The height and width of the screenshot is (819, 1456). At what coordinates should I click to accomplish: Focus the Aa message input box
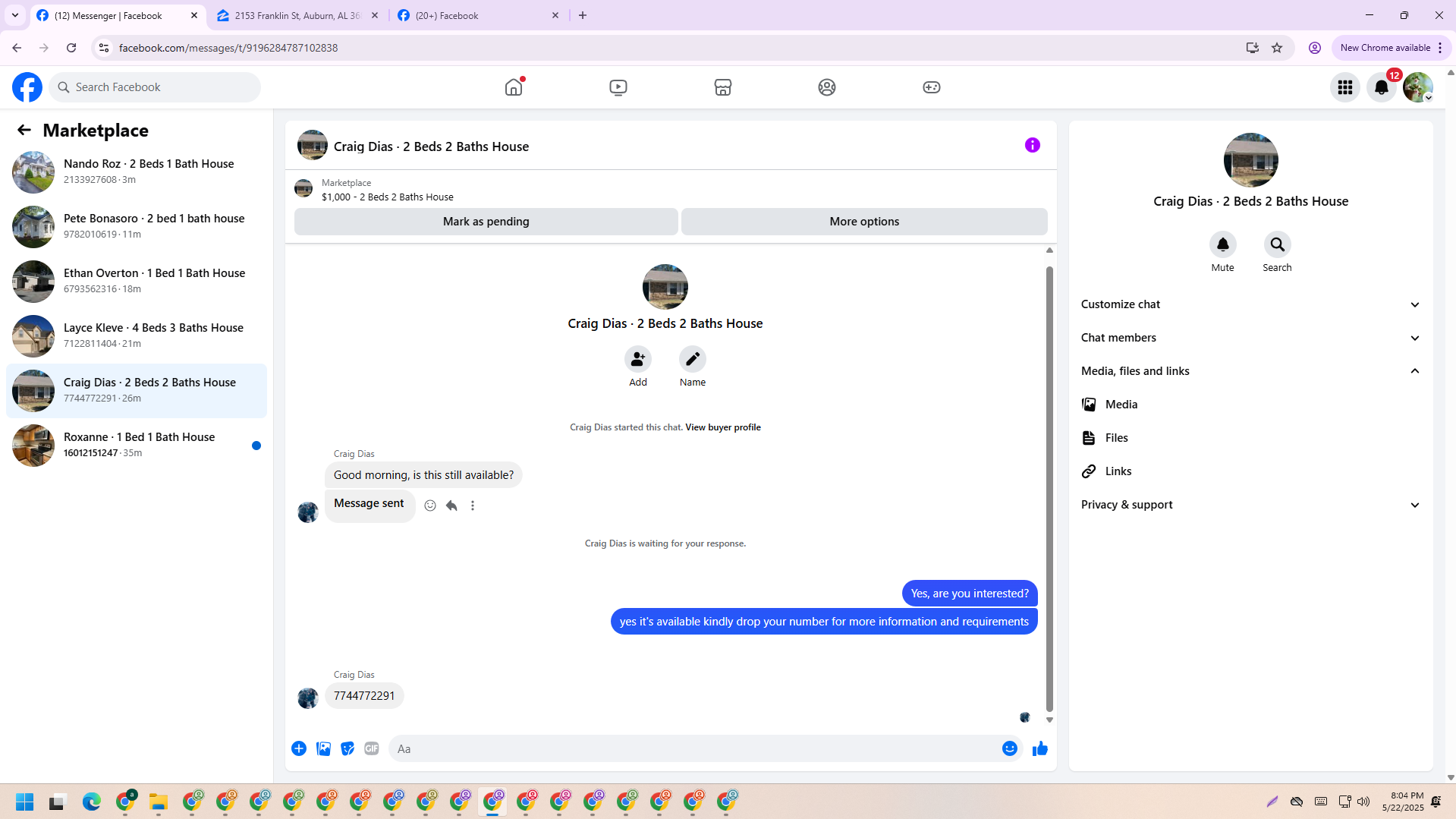tap(694, 749)
